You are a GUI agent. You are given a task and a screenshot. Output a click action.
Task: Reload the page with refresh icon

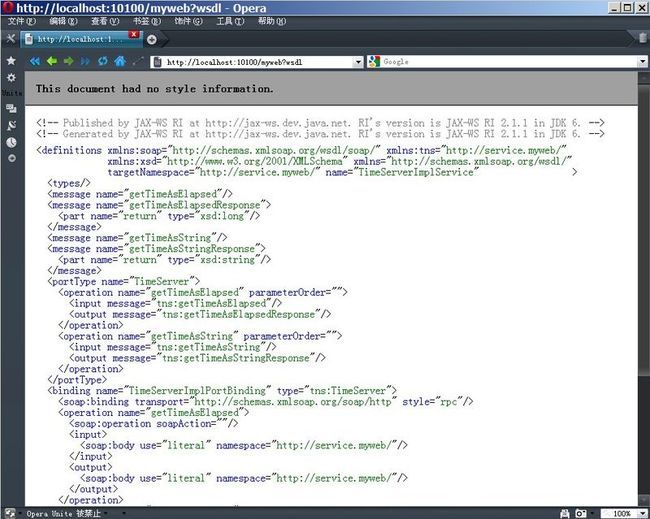pyautogui.click(x=102, y=61)
